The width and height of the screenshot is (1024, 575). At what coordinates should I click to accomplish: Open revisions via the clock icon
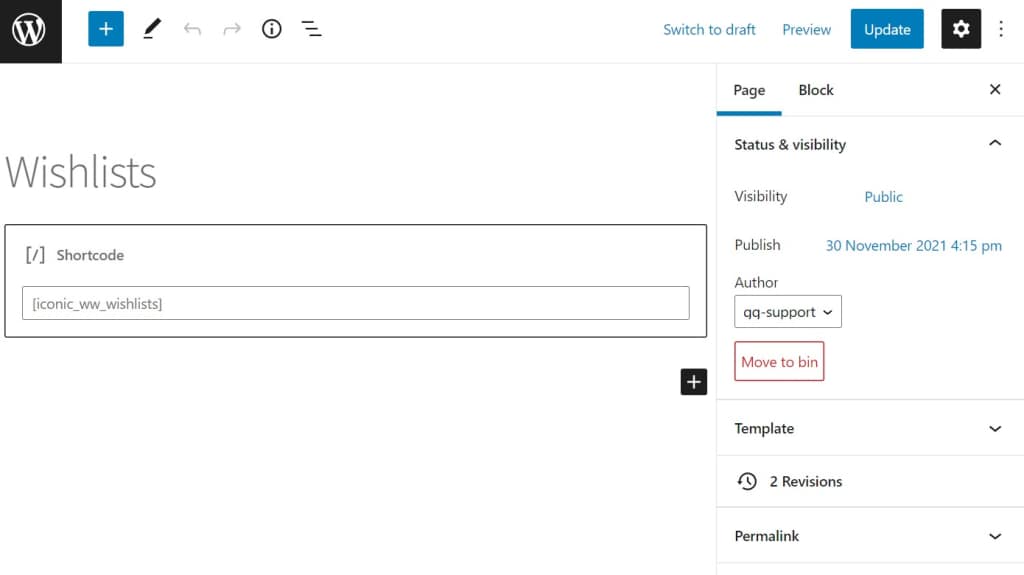747,482
